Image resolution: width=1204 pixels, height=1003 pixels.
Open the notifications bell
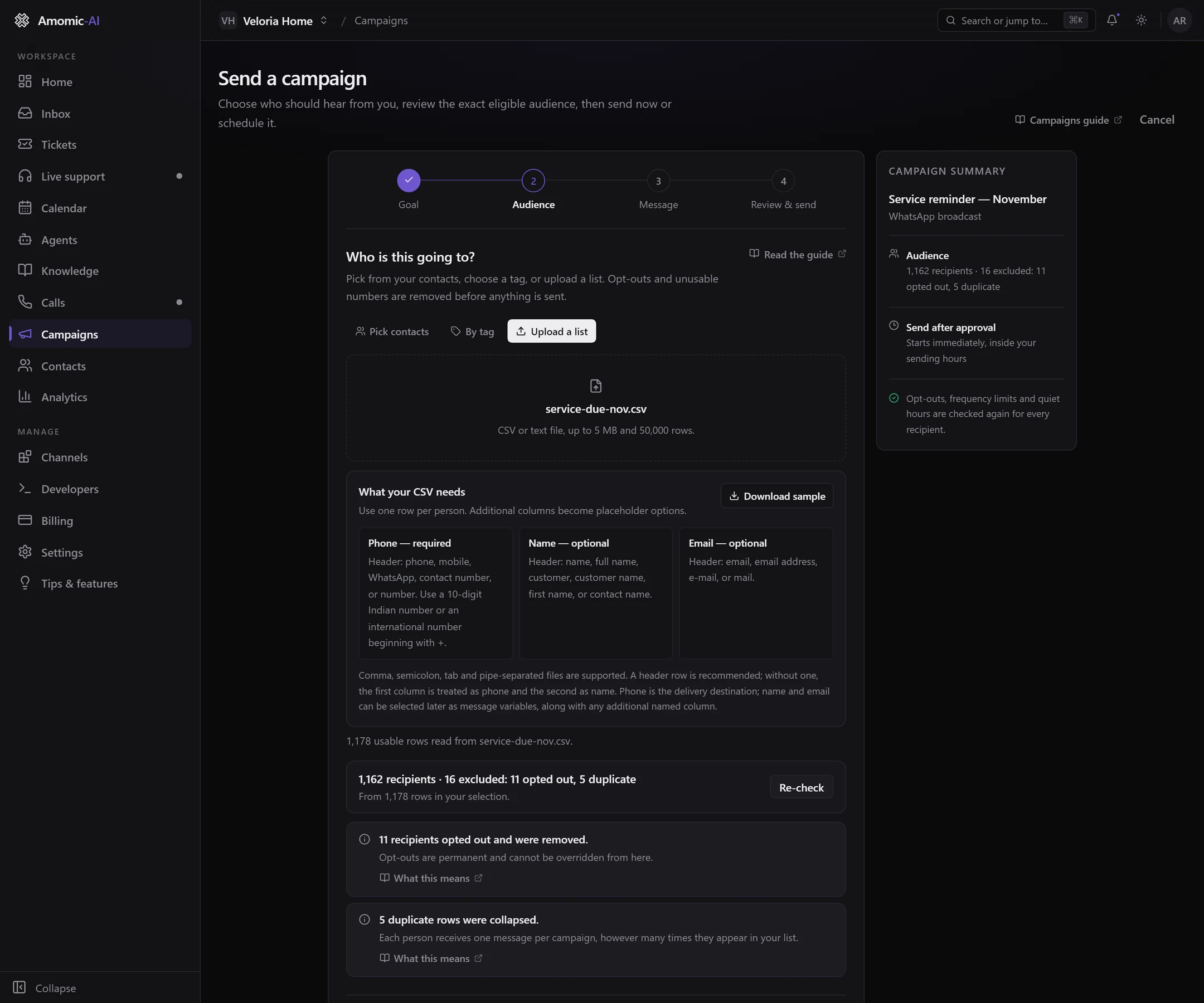[x=1111, y=20]
